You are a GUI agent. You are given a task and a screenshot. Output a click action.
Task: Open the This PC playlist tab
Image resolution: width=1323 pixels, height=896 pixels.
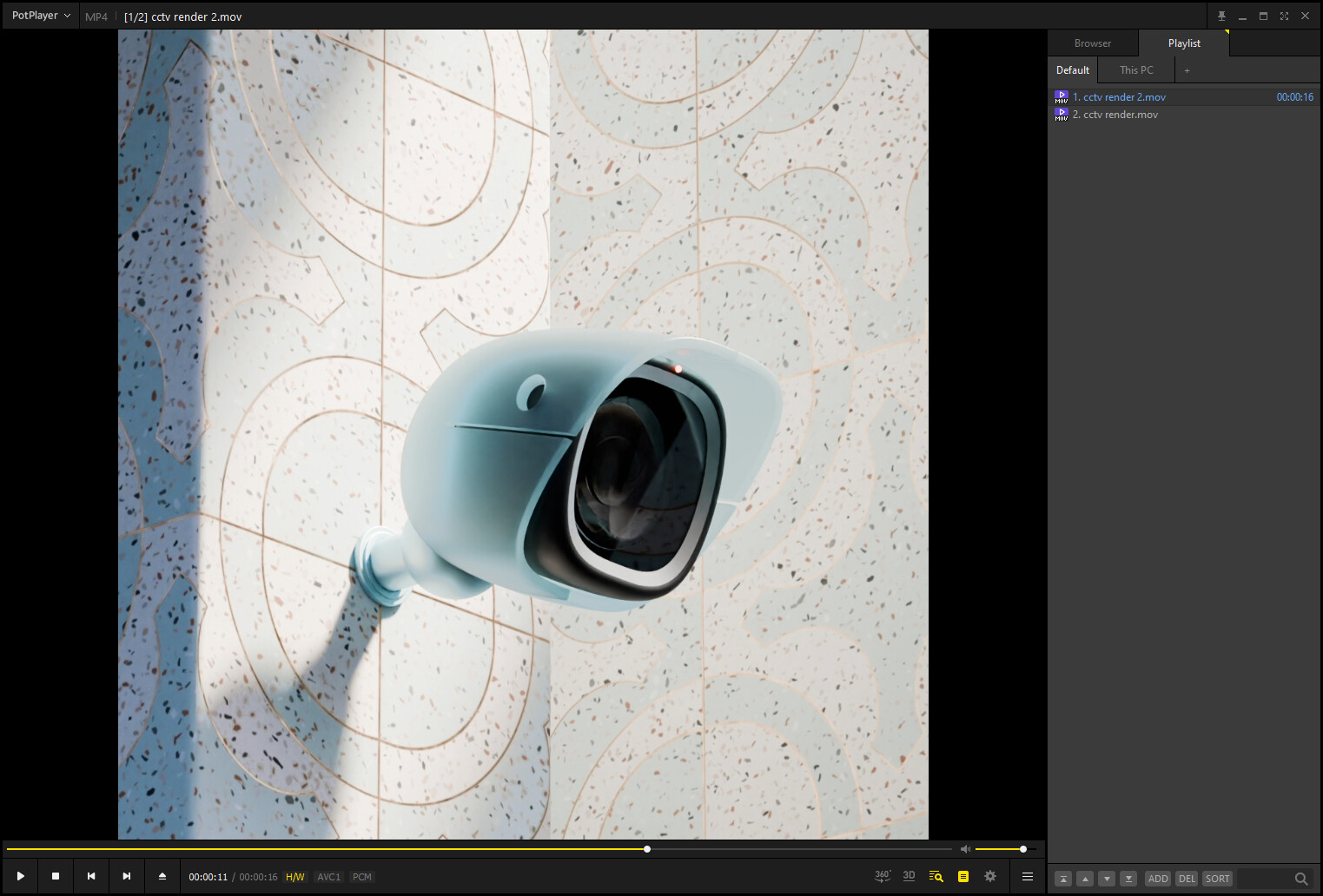coord(1135,69)
